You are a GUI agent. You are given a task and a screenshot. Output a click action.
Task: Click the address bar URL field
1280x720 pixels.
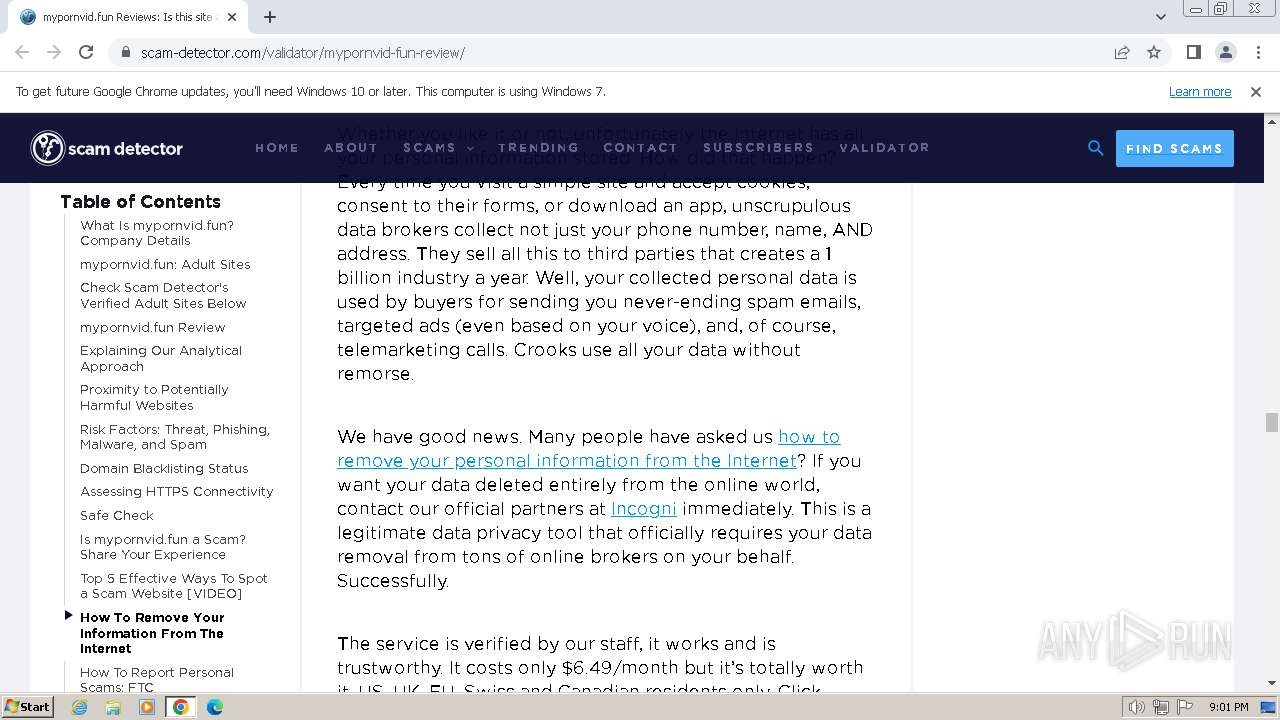(x=610, y=52)
